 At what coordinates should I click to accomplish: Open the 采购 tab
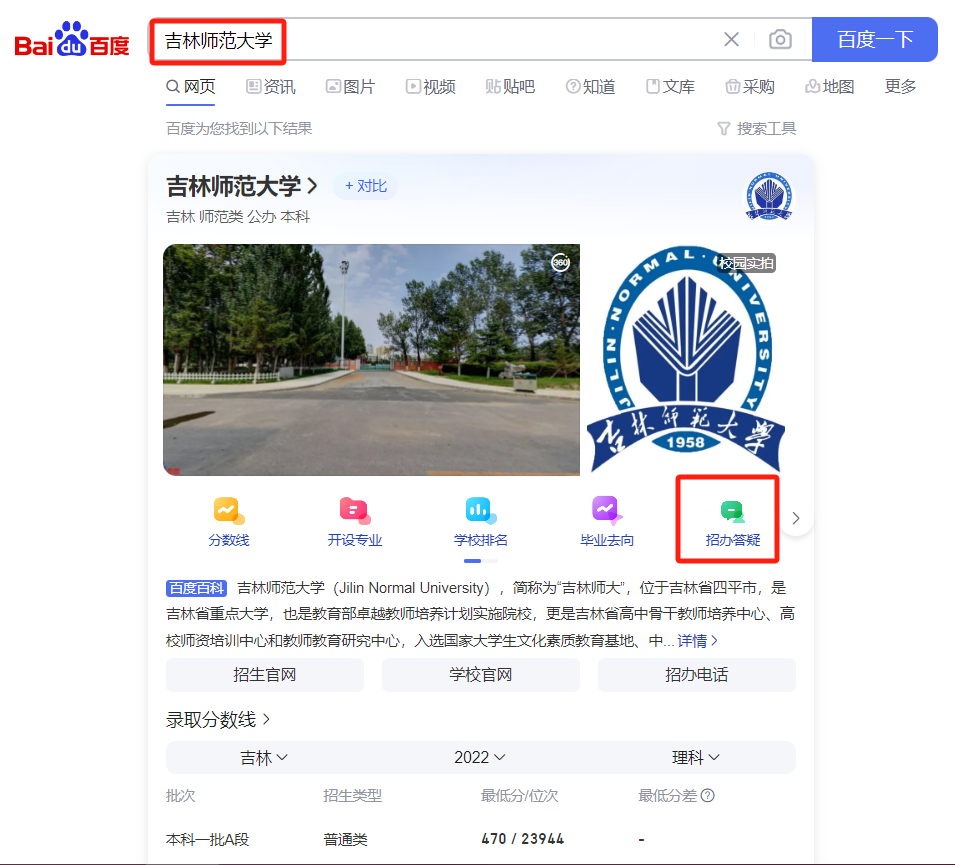[750, 86]
